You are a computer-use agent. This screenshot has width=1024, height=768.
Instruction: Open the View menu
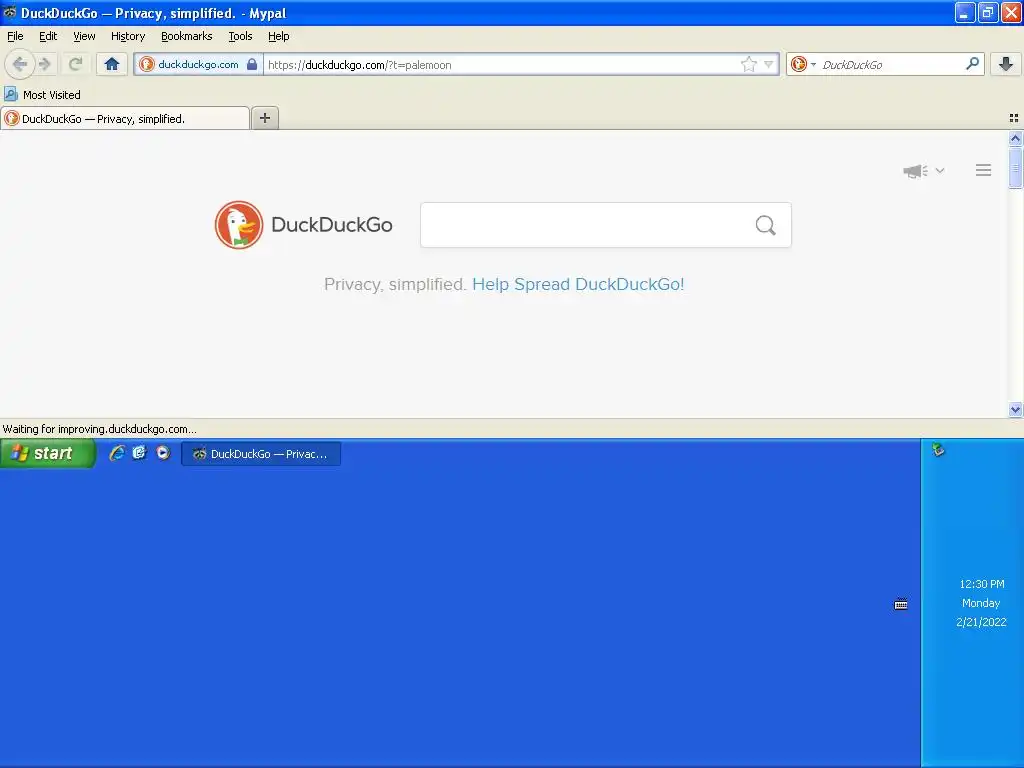coord(84,37)
